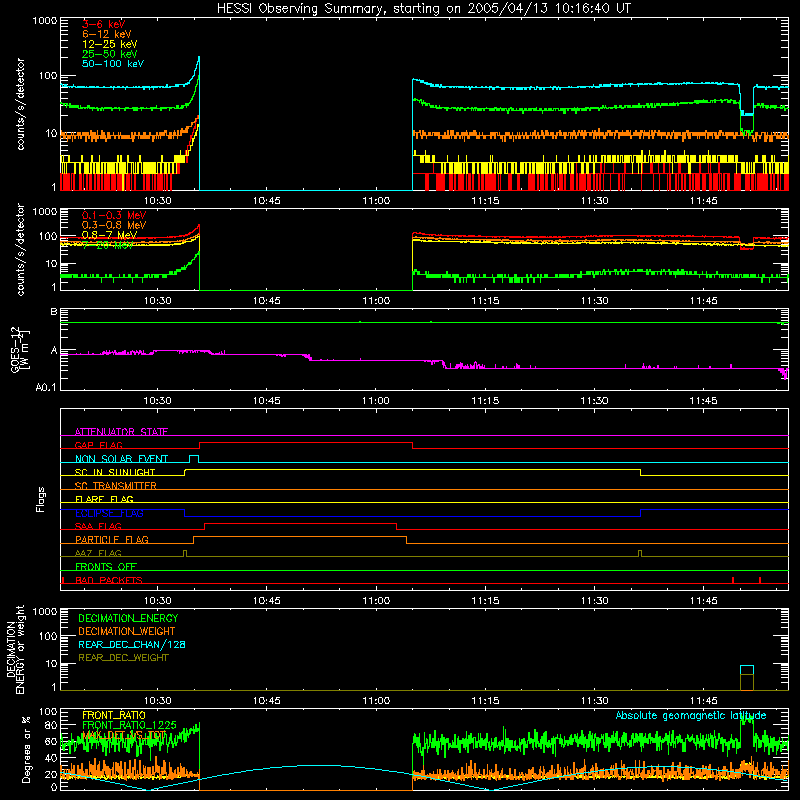Click 11:45 tick under the decimation panel
The width and height of the screenshot is (800, 800).
704,701
